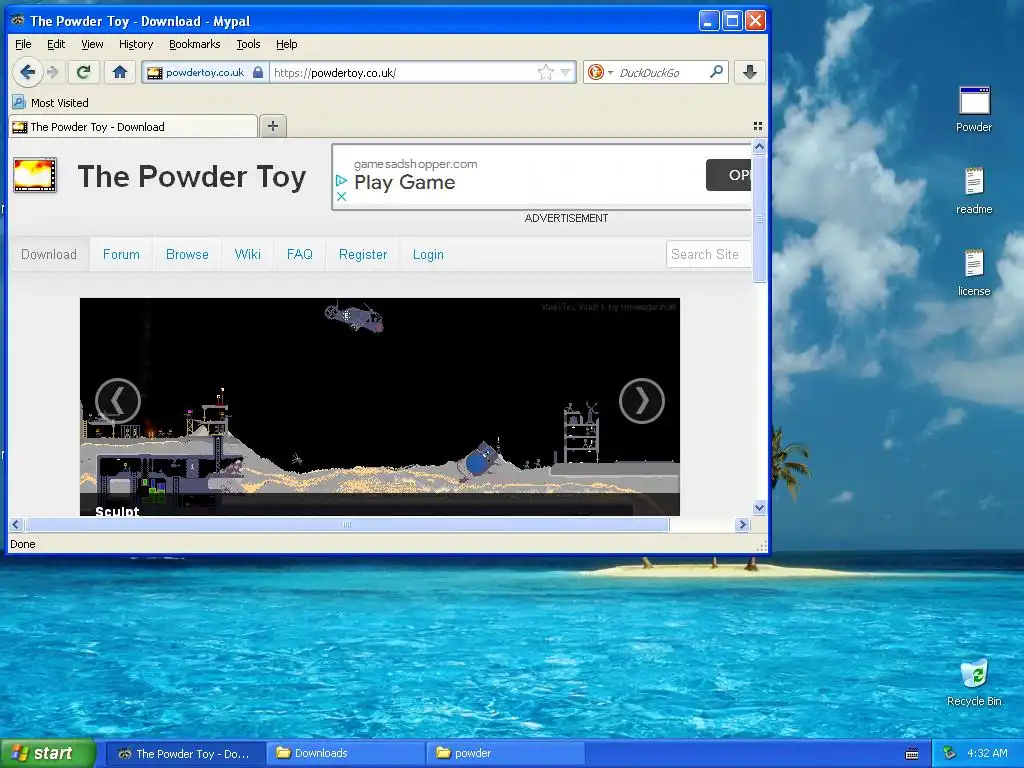Click the keyboard icon in the taskbar
Image resolution: width=1024 pixels, height=768 pixels.
click(912, 754)
